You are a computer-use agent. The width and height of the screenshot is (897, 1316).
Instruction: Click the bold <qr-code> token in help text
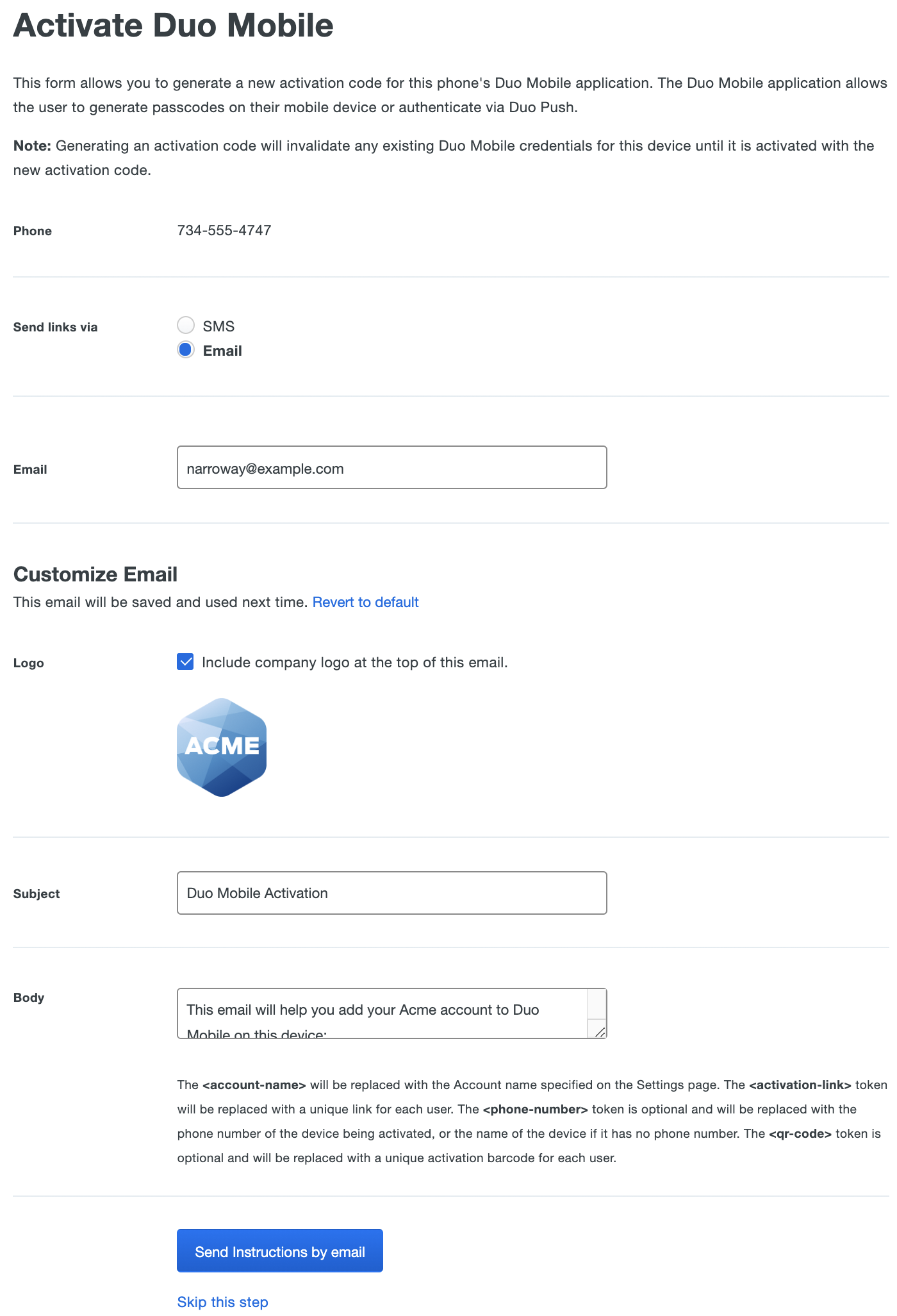pos(800,1134)
